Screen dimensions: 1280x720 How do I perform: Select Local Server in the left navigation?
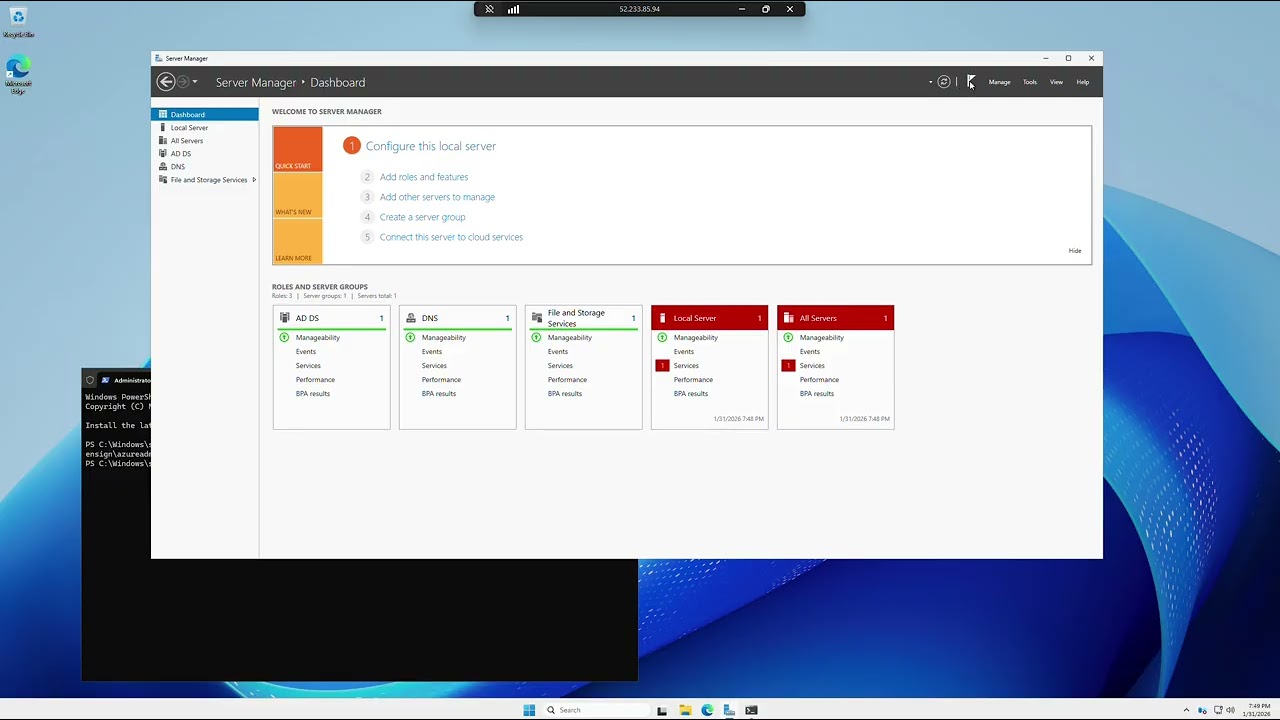click(x=205, y=127)
